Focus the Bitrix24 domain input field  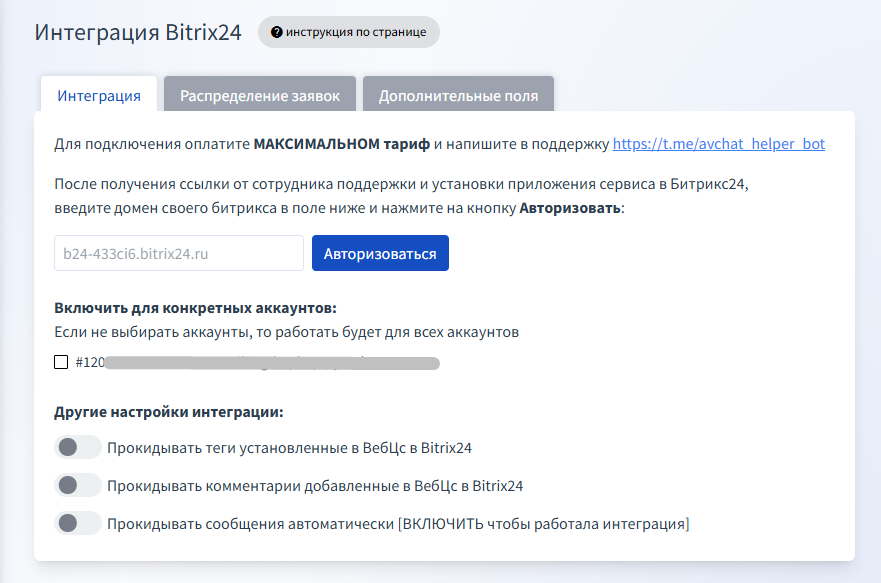(x=179, y=253)
